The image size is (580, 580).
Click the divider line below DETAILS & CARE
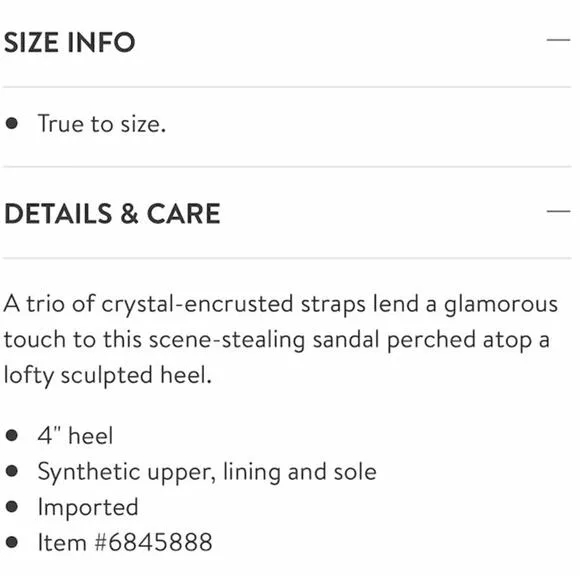point(287,258)
